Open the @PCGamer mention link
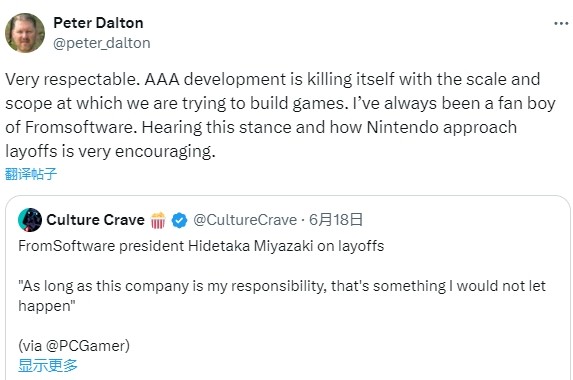 [x=86, y=346]
